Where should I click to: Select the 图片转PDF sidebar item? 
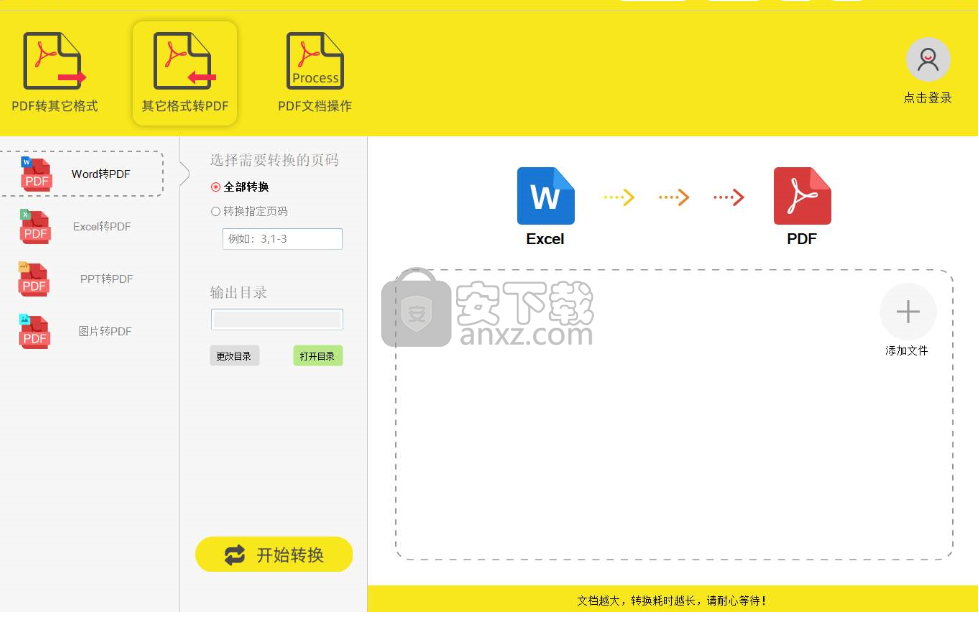pyautogui.click(x=82, y=331)
